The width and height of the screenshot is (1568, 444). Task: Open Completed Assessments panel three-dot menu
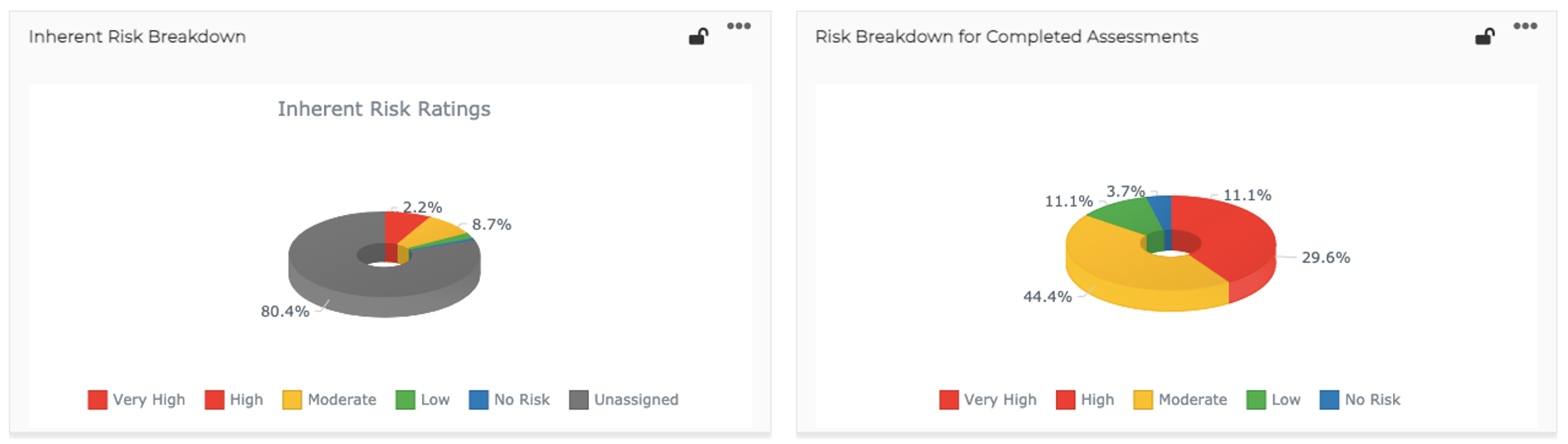[1525, 26]
